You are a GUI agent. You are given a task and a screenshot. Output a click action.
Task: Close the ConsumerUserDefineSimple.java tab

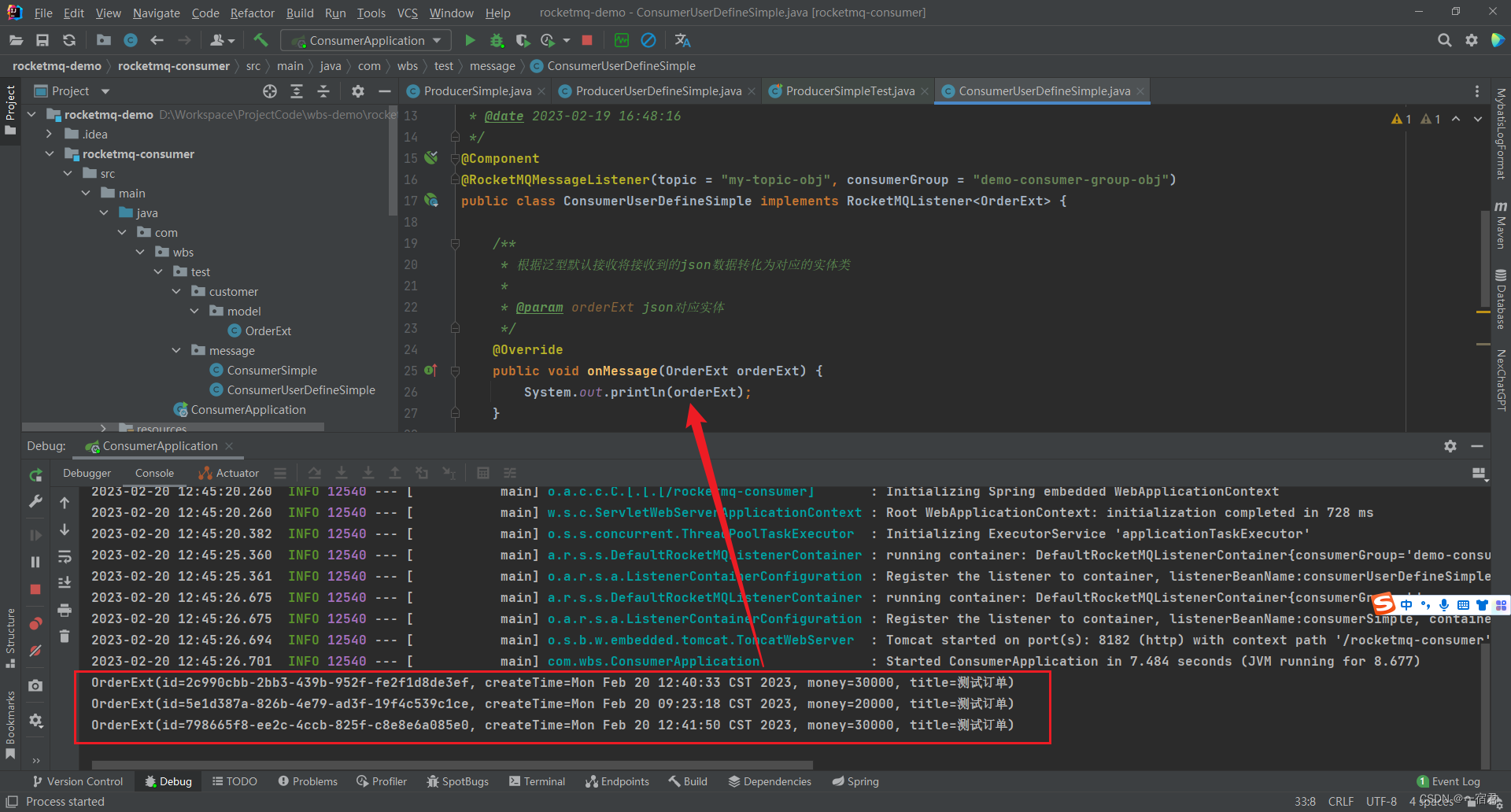(x=1140, y=91)
